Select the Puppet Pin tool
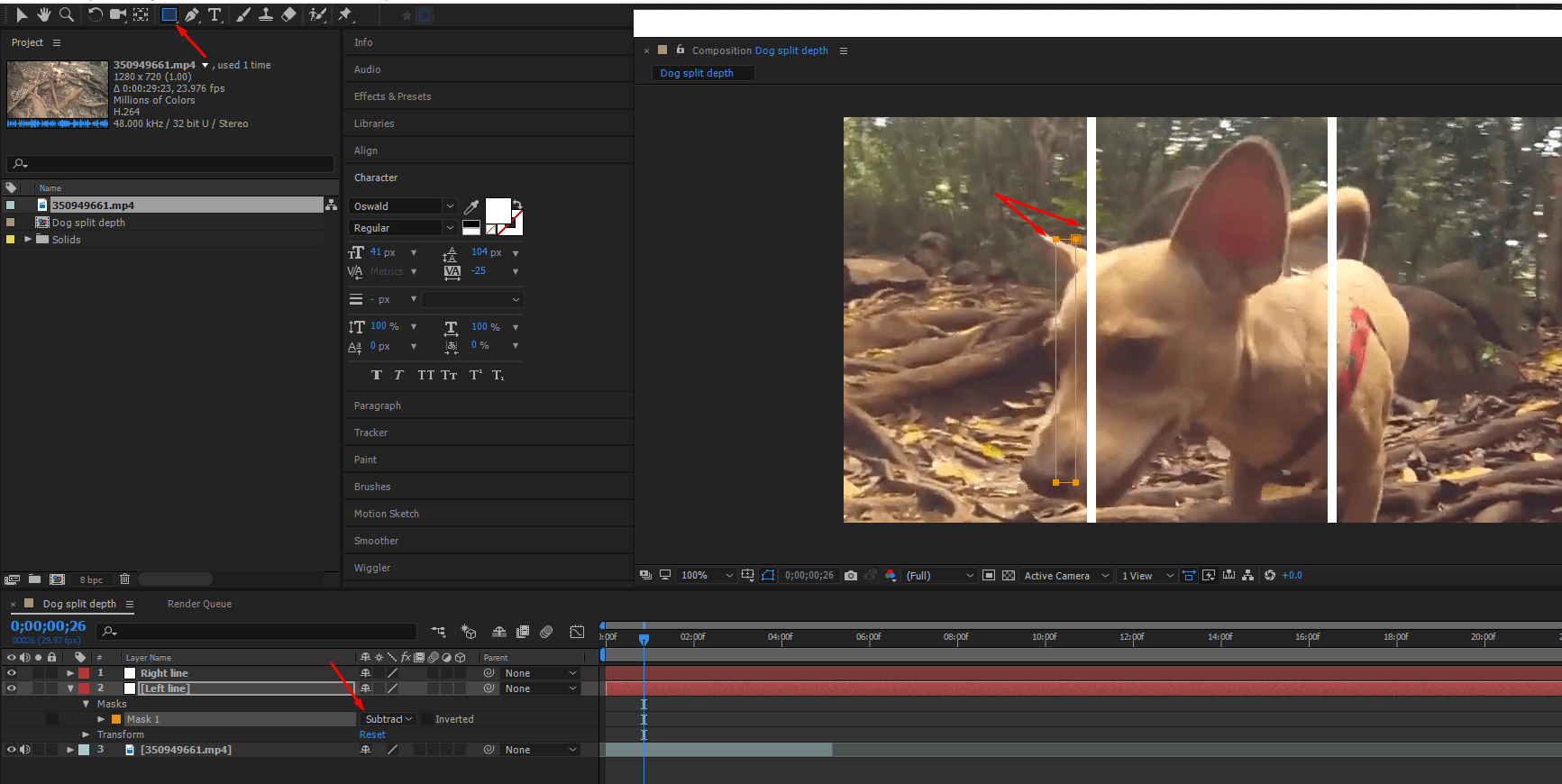This screenshot has height=784, width=1562. [344, 14]
